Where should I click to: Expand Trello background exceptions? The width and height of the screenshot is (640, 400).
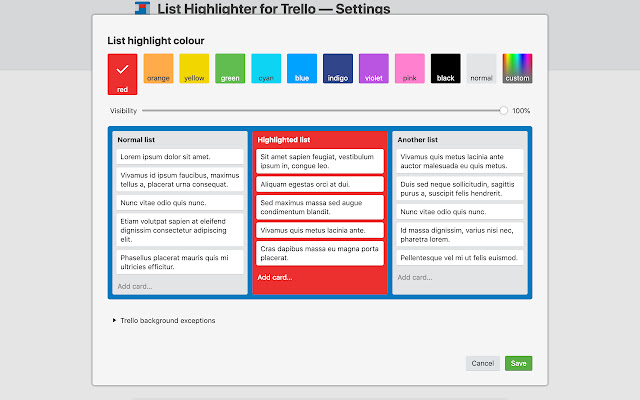coord(164,320)
